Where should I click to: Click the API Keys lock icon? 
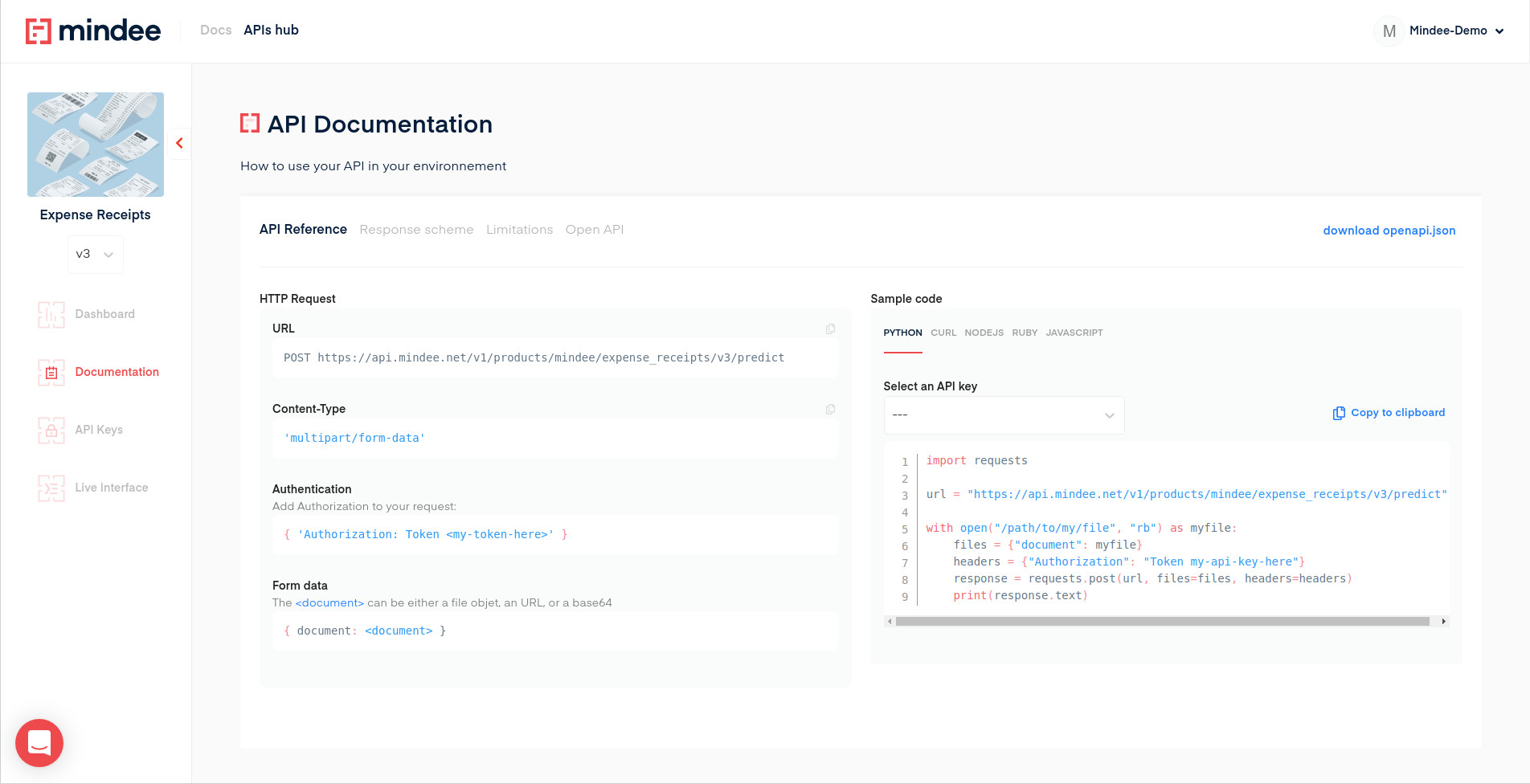pos(51,431)
